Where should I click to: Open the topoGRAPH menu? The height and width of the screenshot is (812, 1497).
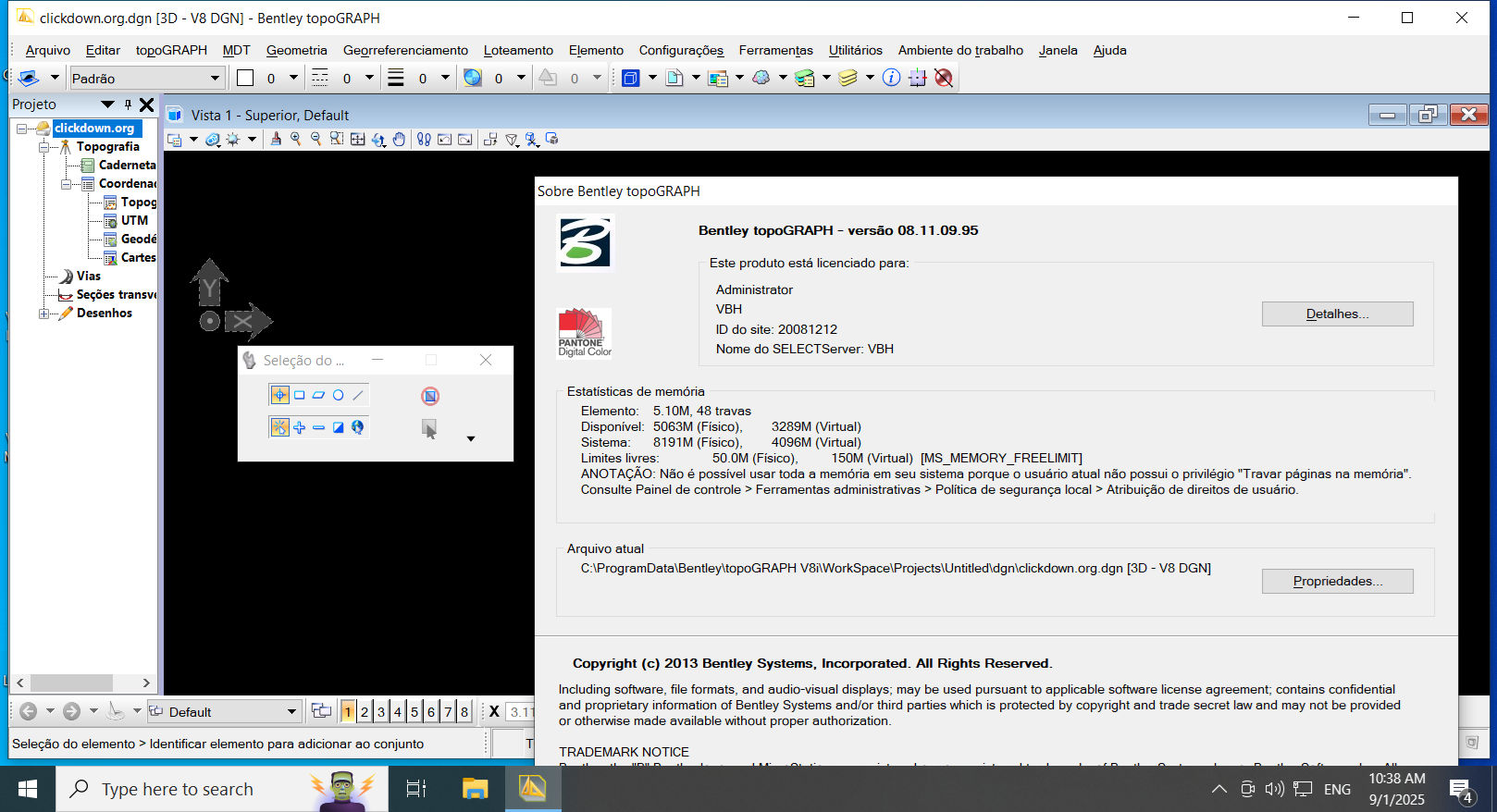tap(171, 51)
